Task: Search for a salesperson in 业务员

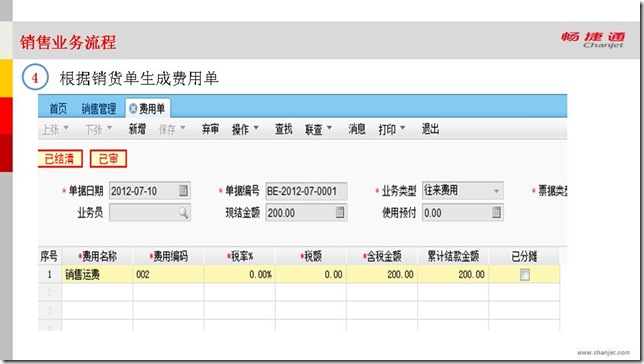Action: 183,212
